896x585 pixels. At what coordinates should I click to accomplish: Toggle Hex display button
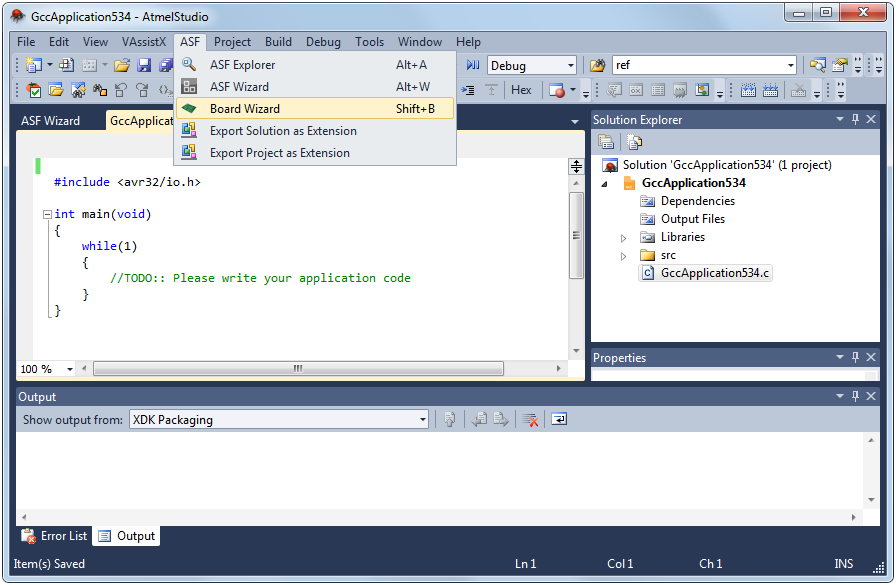(521, 90)
